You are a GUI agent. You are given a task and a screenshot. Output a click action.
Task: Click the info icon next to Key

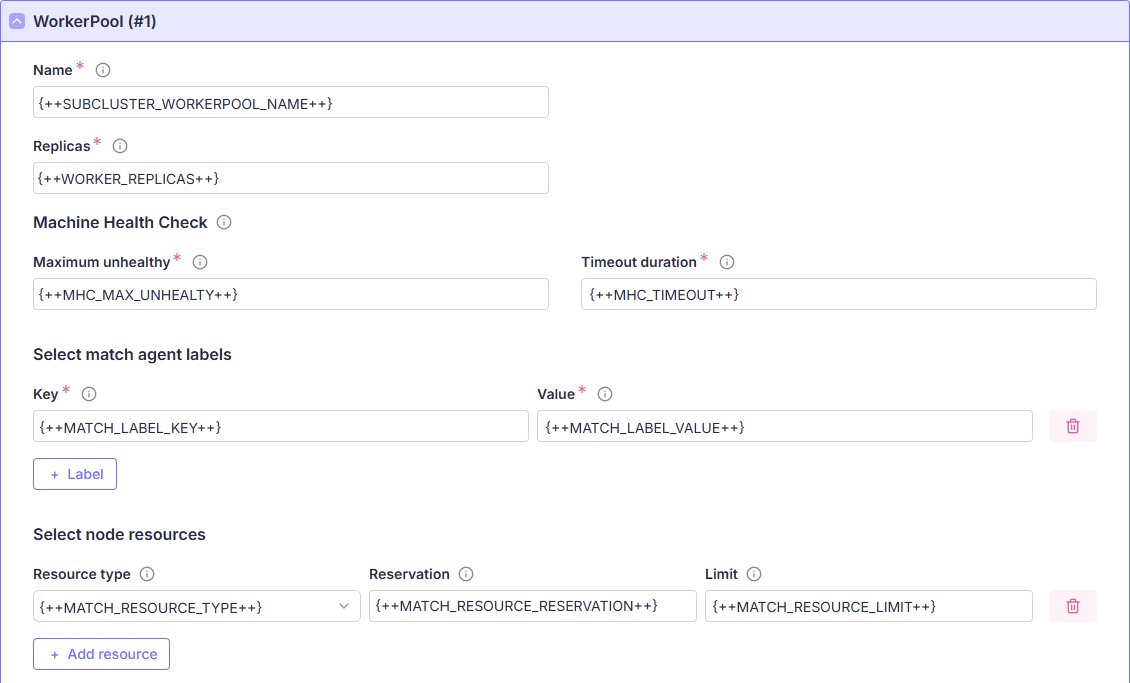pyautogui.click(x=89, y=394)
